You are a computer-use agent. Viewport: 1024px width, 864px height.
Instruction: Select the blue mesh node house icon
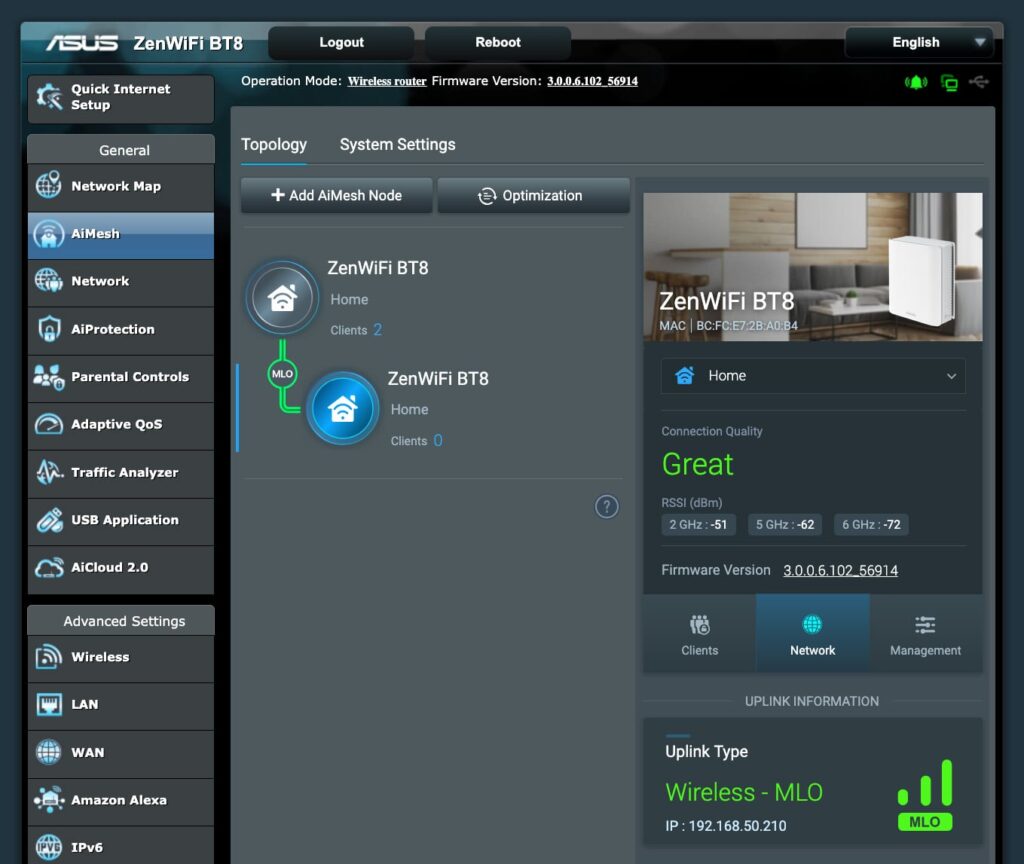click(x=343, y=409)
